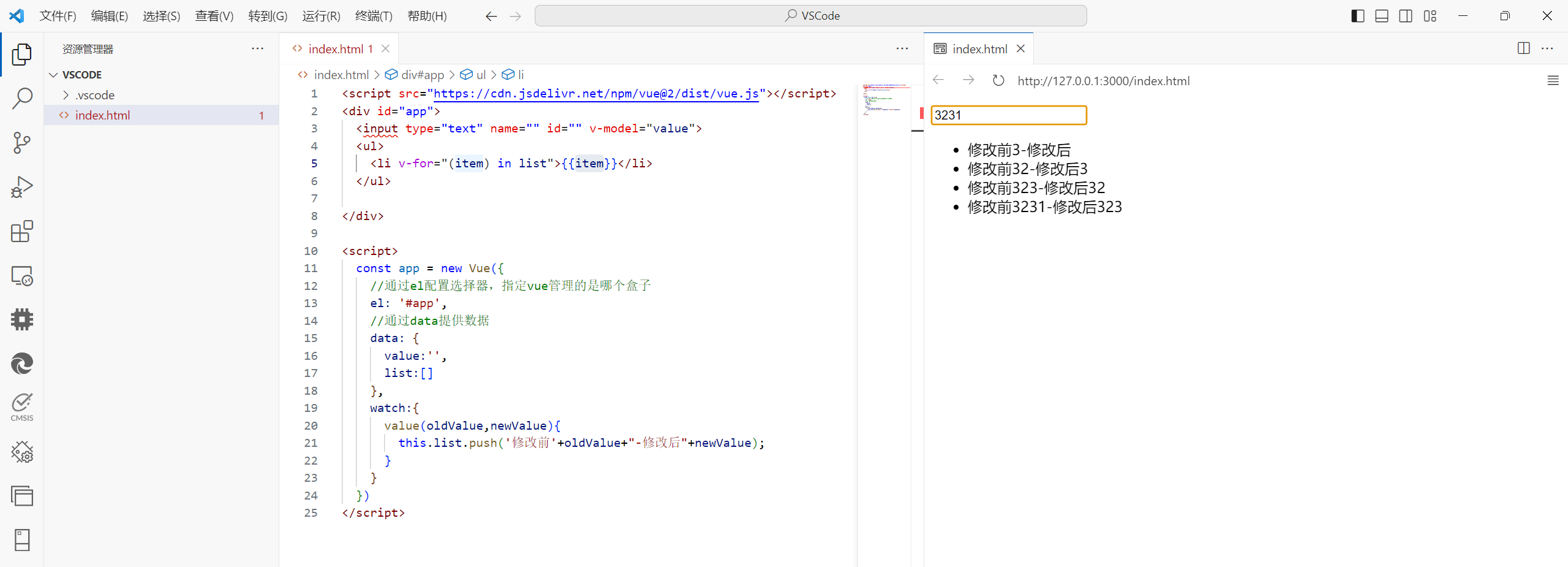Close the index.html editor tab
The image size is (1568, 567).
coord(385,48)
